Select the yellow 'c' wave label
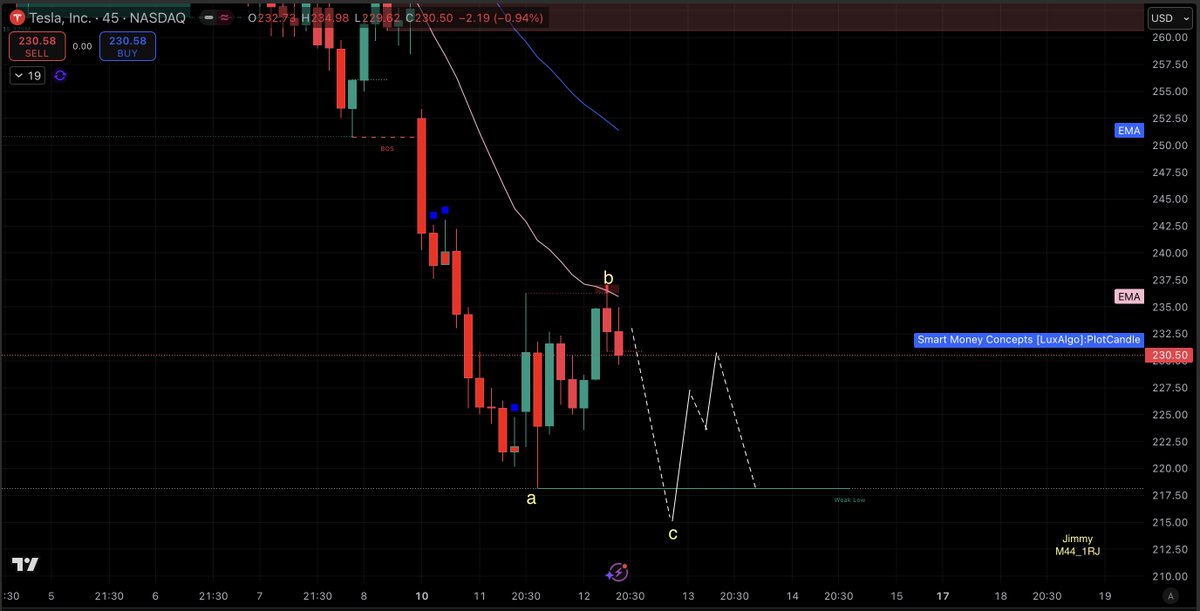Image resolution: width=1200 pixels, height=611 pixels. pos(673,534)
